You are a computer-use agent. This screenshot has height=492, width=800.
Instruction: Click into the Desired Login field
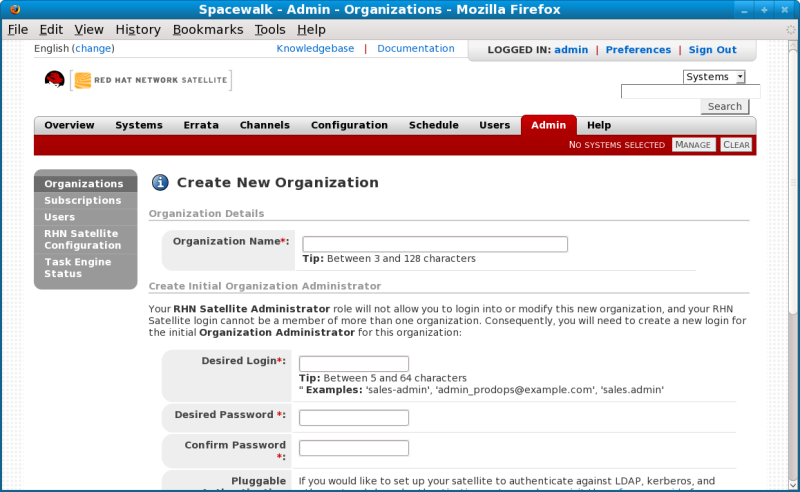(354, 364)
